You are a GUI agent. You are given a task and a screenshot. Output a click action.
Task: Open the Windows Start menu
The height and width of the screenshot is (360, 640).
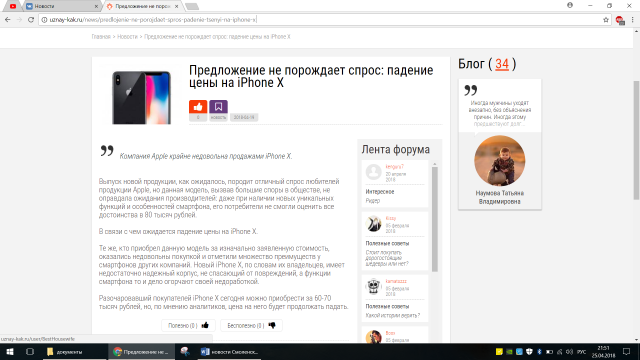[10, 351]
